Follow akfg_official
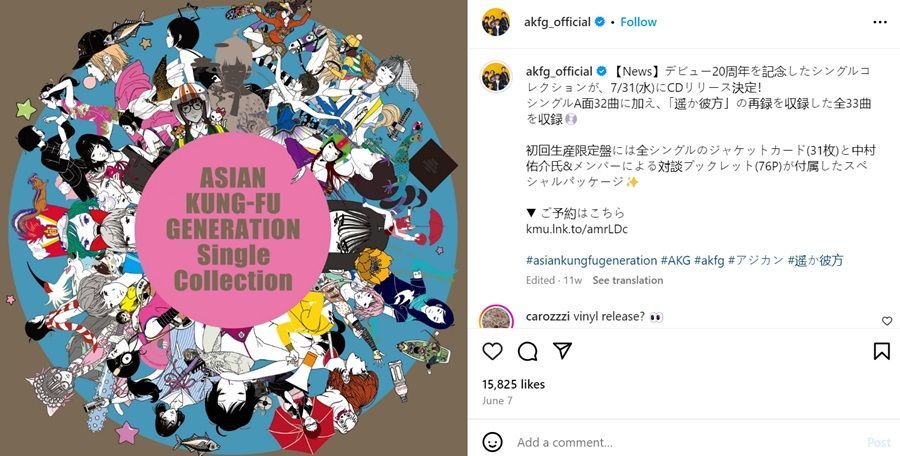This screenshot has width=900, height=456. [638, 22]
